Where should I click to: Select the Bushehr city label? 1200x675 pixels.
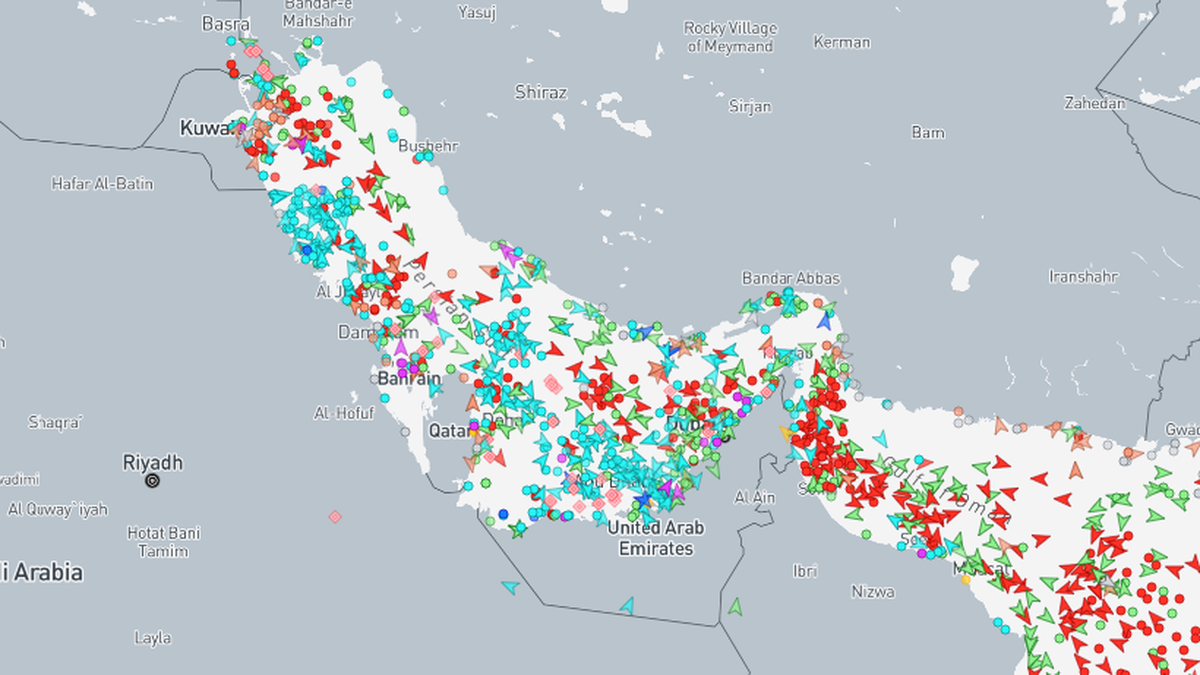click(x=428, y=145)
